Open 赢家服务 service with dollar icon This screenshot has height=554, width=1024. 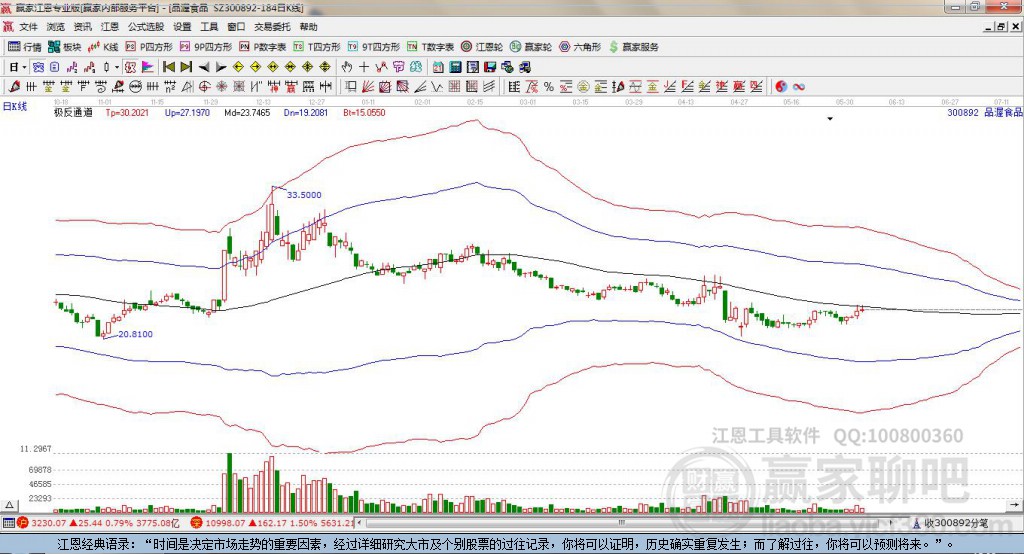[x=633, y=47]
